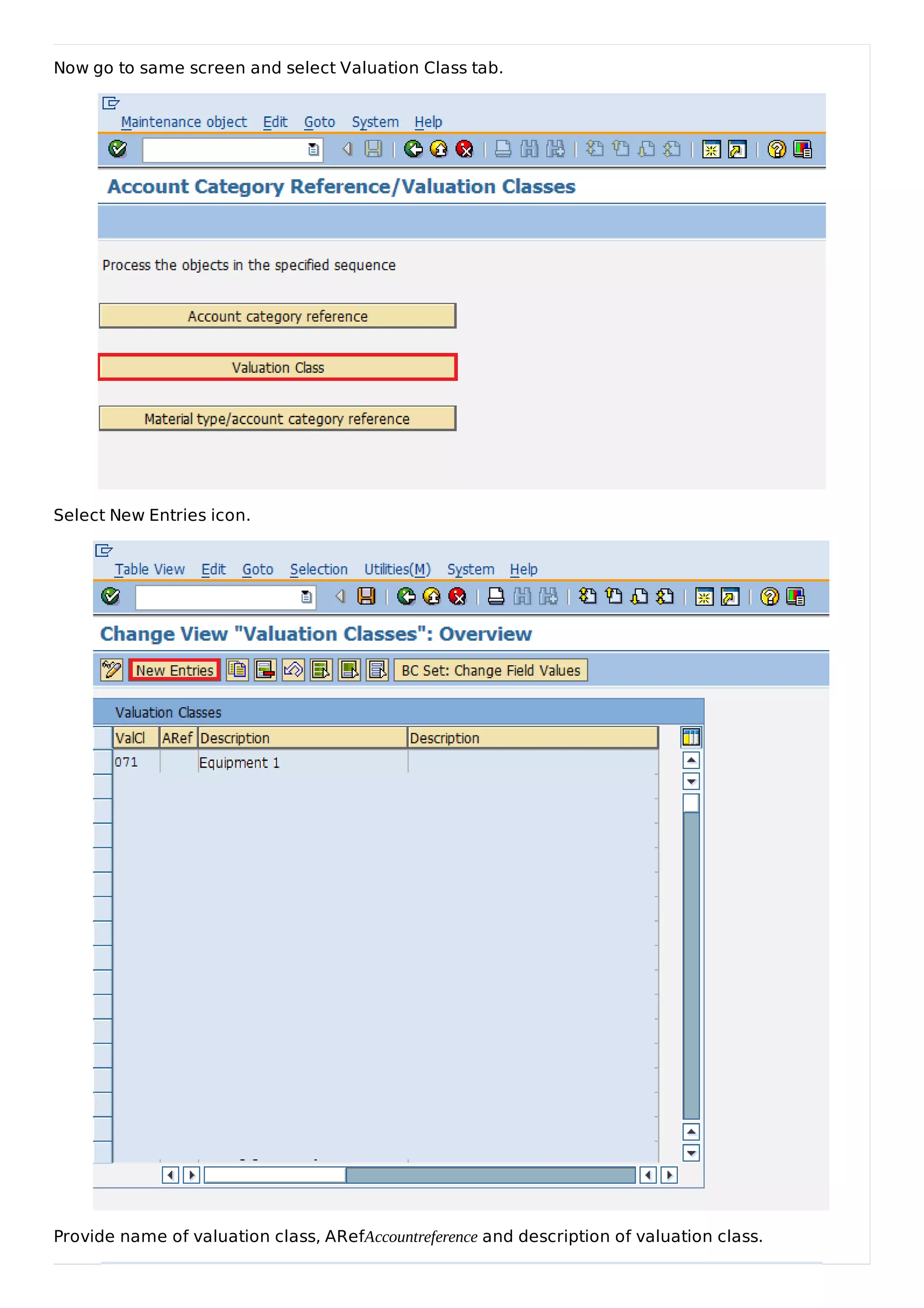Click the Customize local layout icon in the upper SAP window

803,149
